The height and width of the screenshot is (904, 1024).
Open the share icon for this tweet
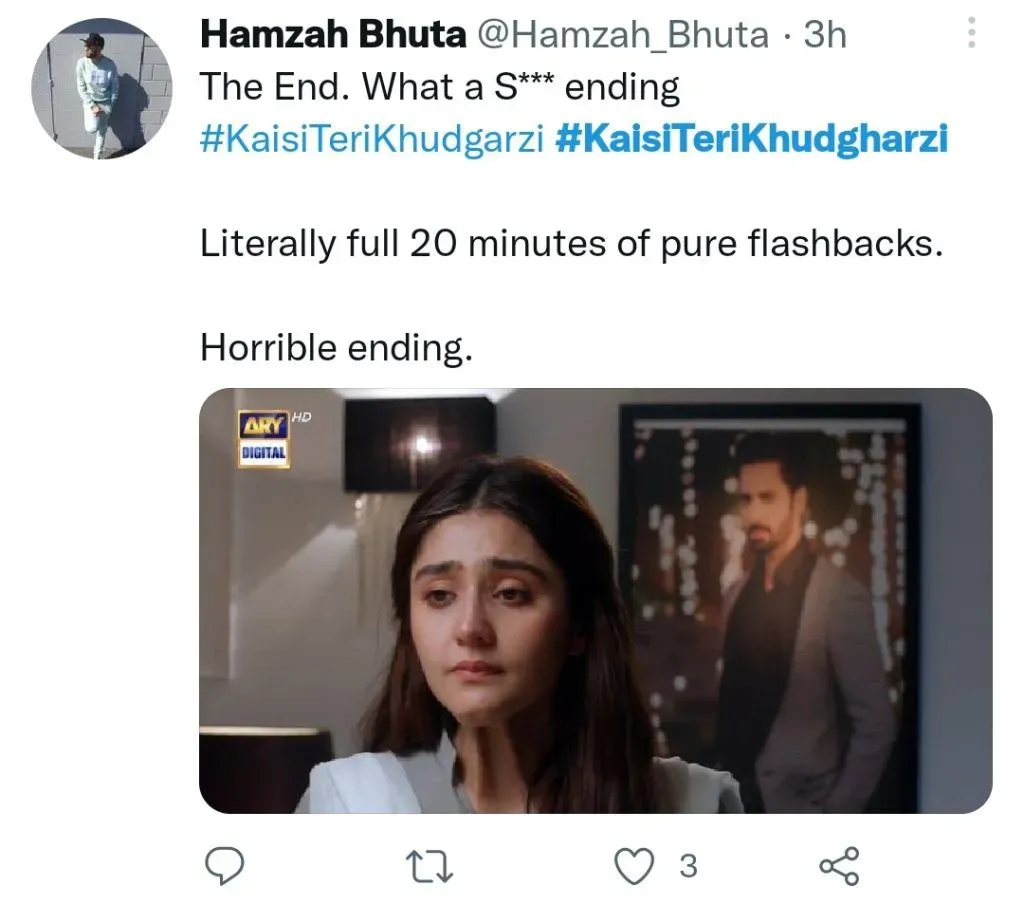(839, 866)
